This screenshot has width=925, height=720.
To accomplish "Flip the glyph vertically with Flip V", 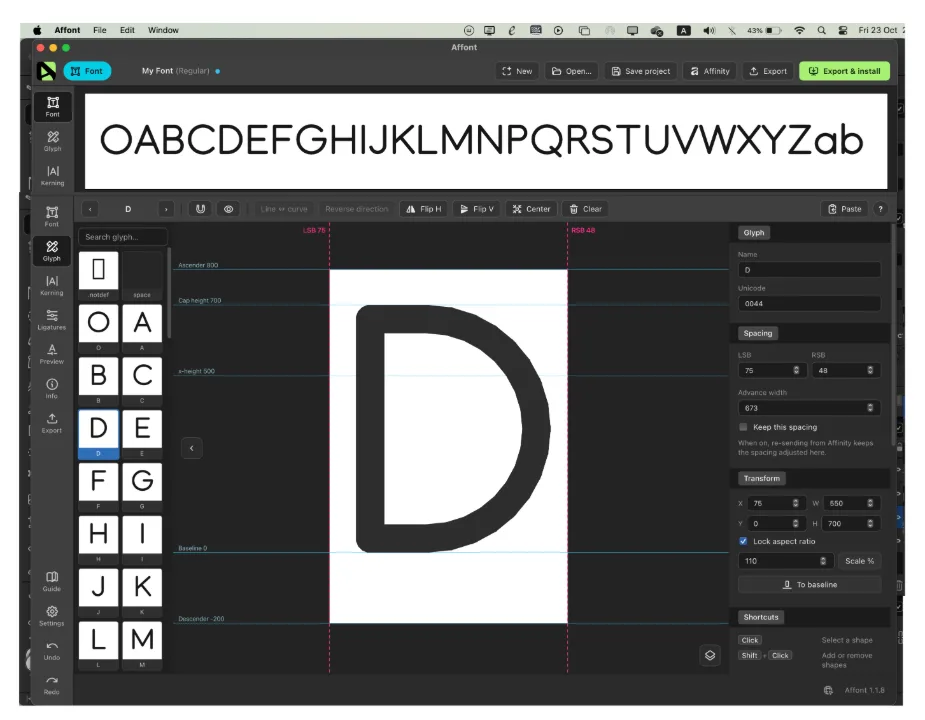I will (x=477, y=209).
